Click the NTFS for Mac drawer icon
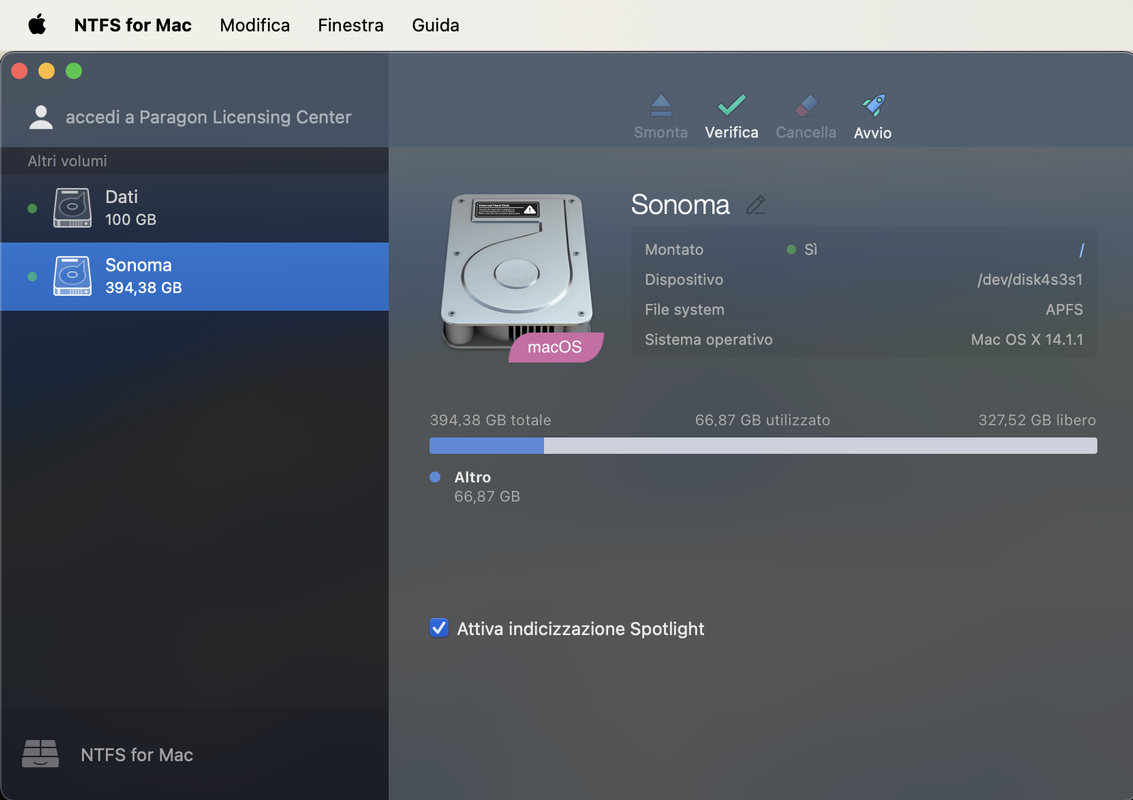The width and height of the screenshot is (1133, 800). 40,754
